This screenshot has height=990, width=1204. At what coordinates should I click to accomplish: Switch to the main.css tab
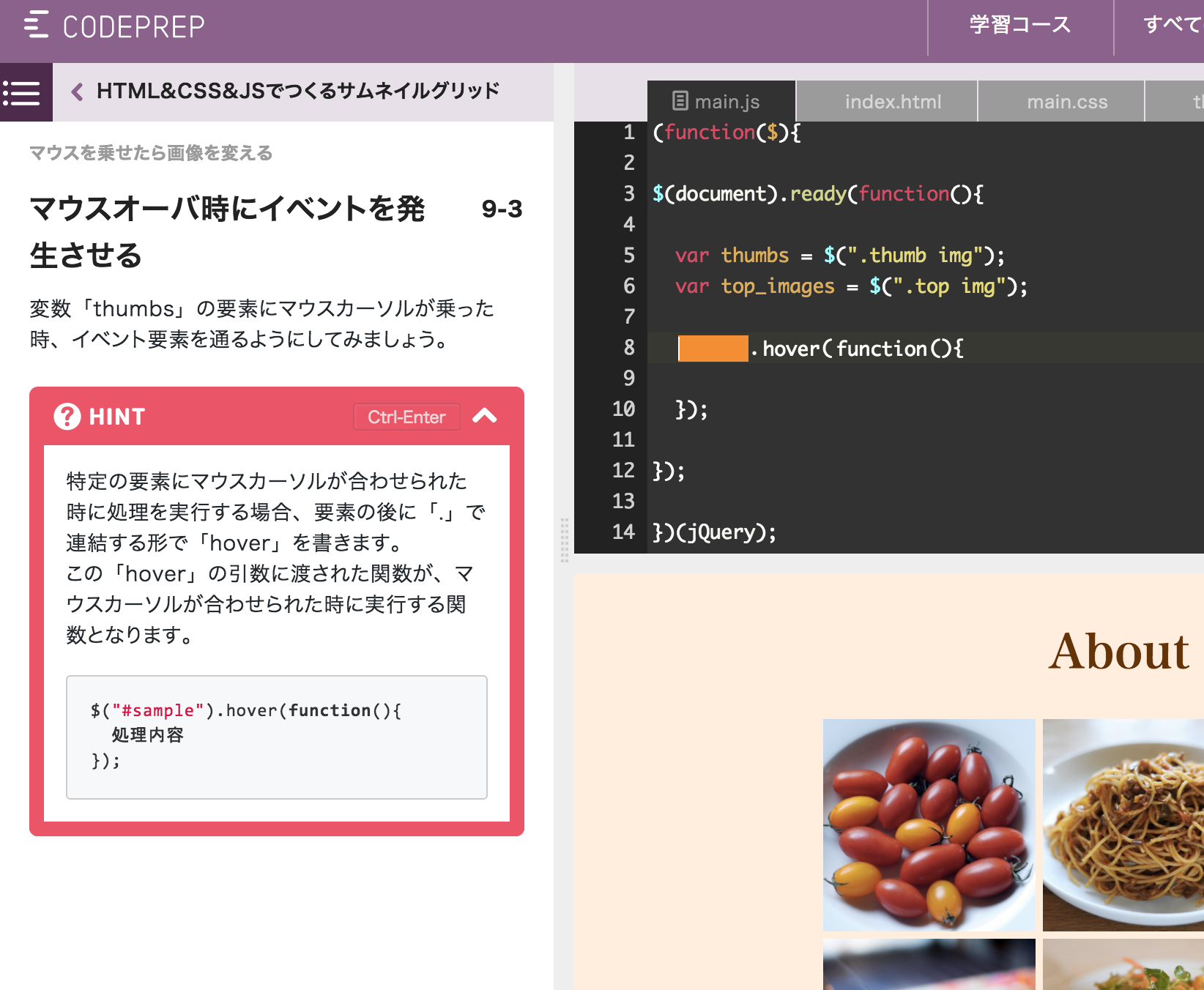click(1067, 100)
